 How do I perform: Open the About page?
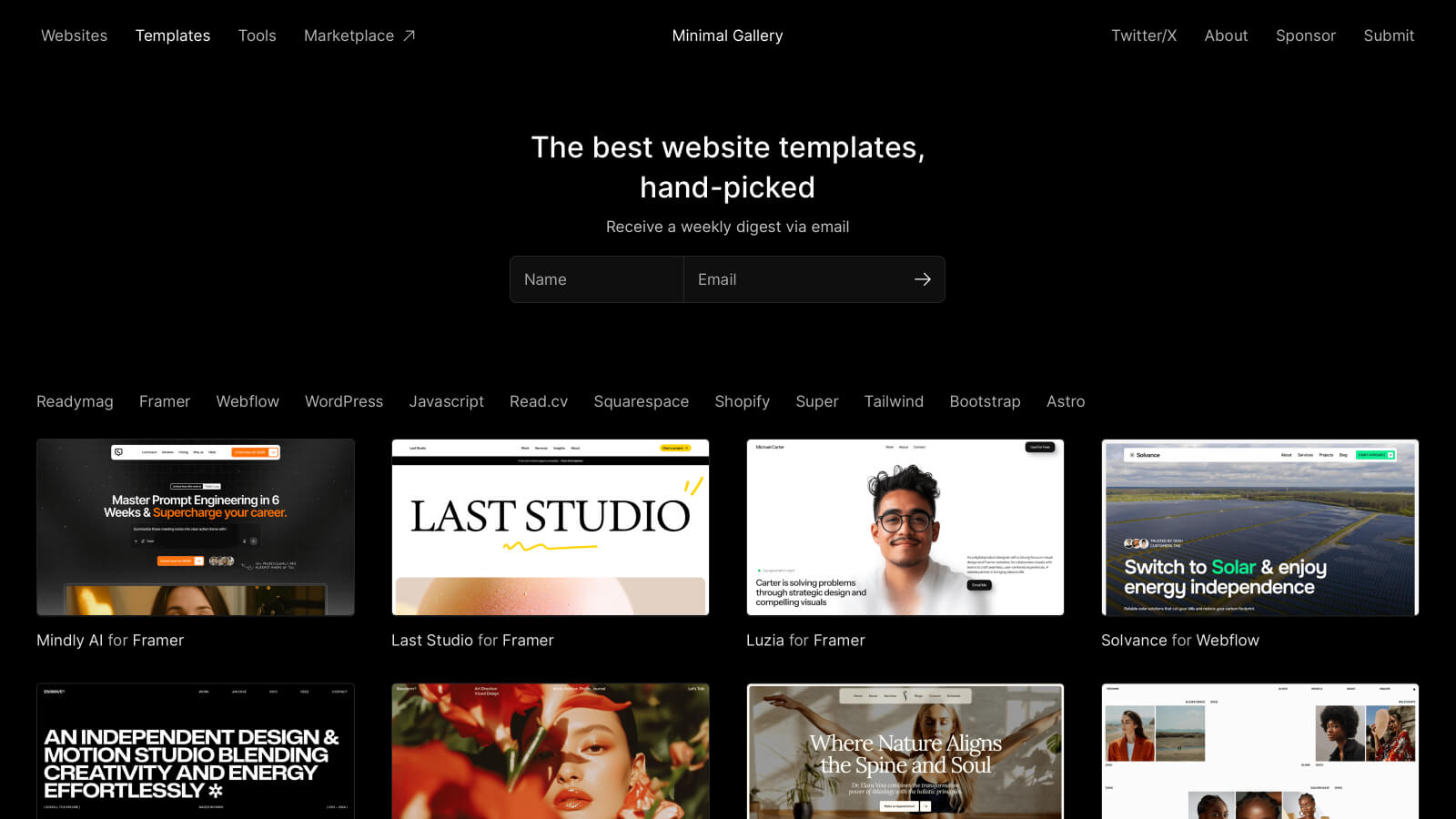point(1226,35)
